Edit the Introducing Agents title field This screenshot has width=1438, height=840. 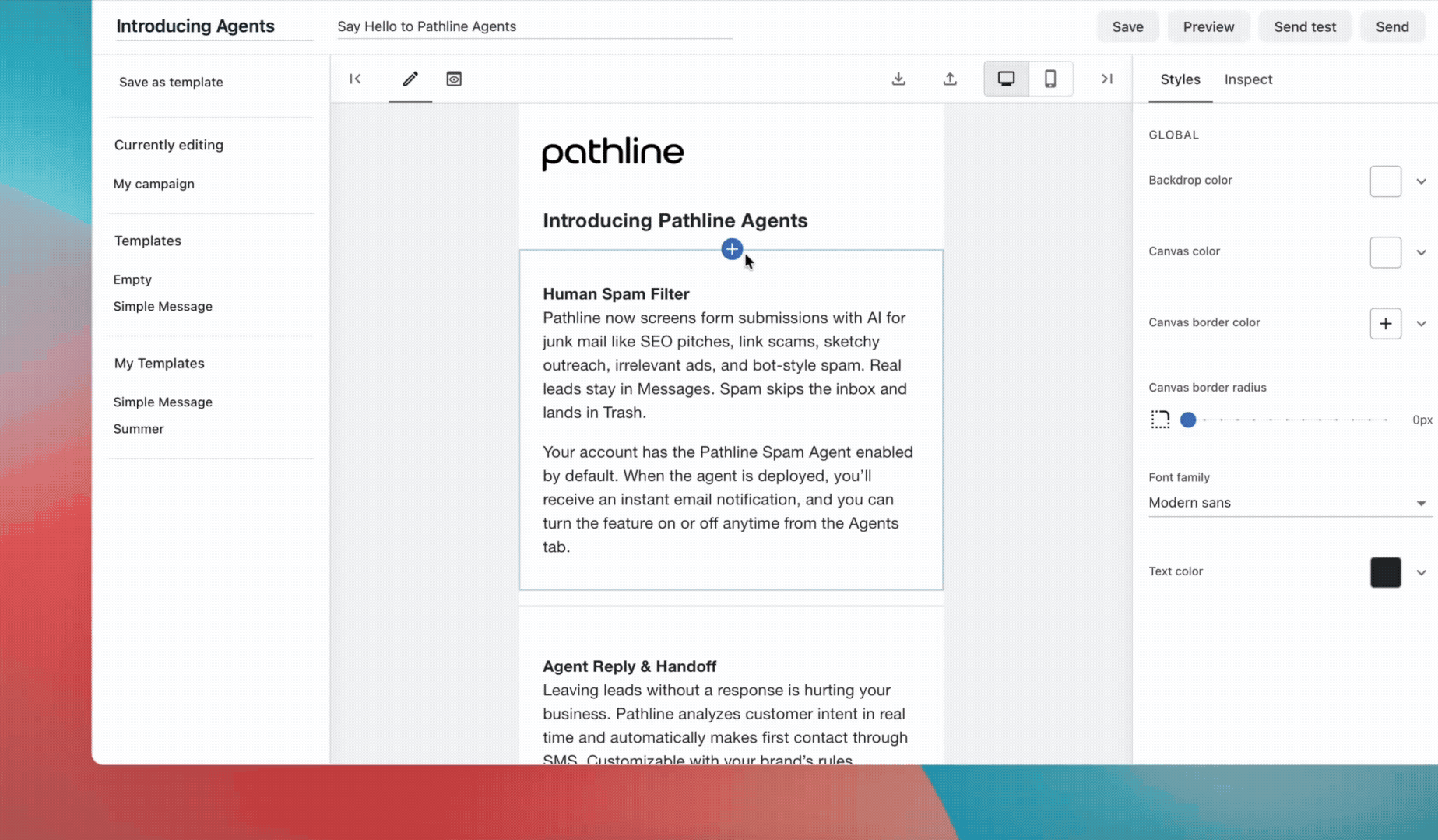pos(214,26)
